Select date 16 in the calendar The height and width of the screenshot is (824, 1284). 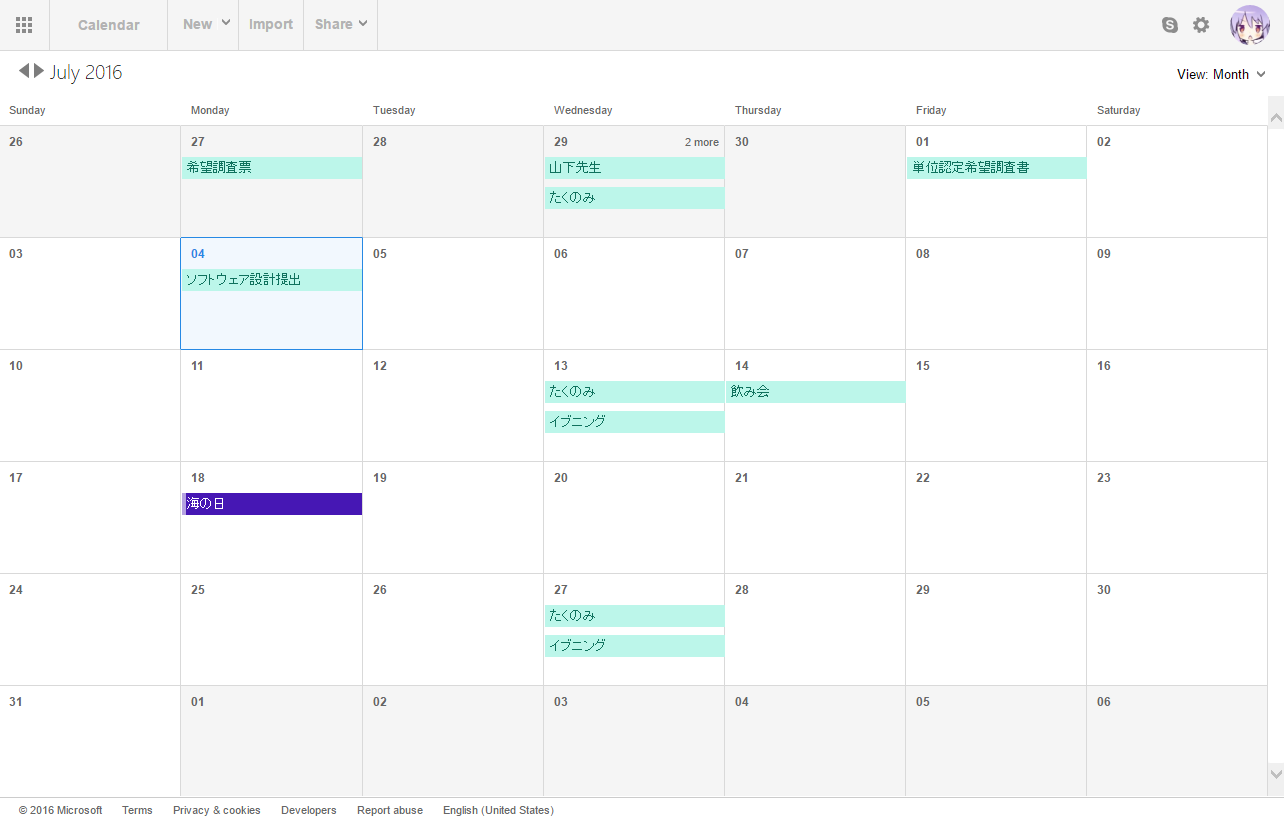1104,366
